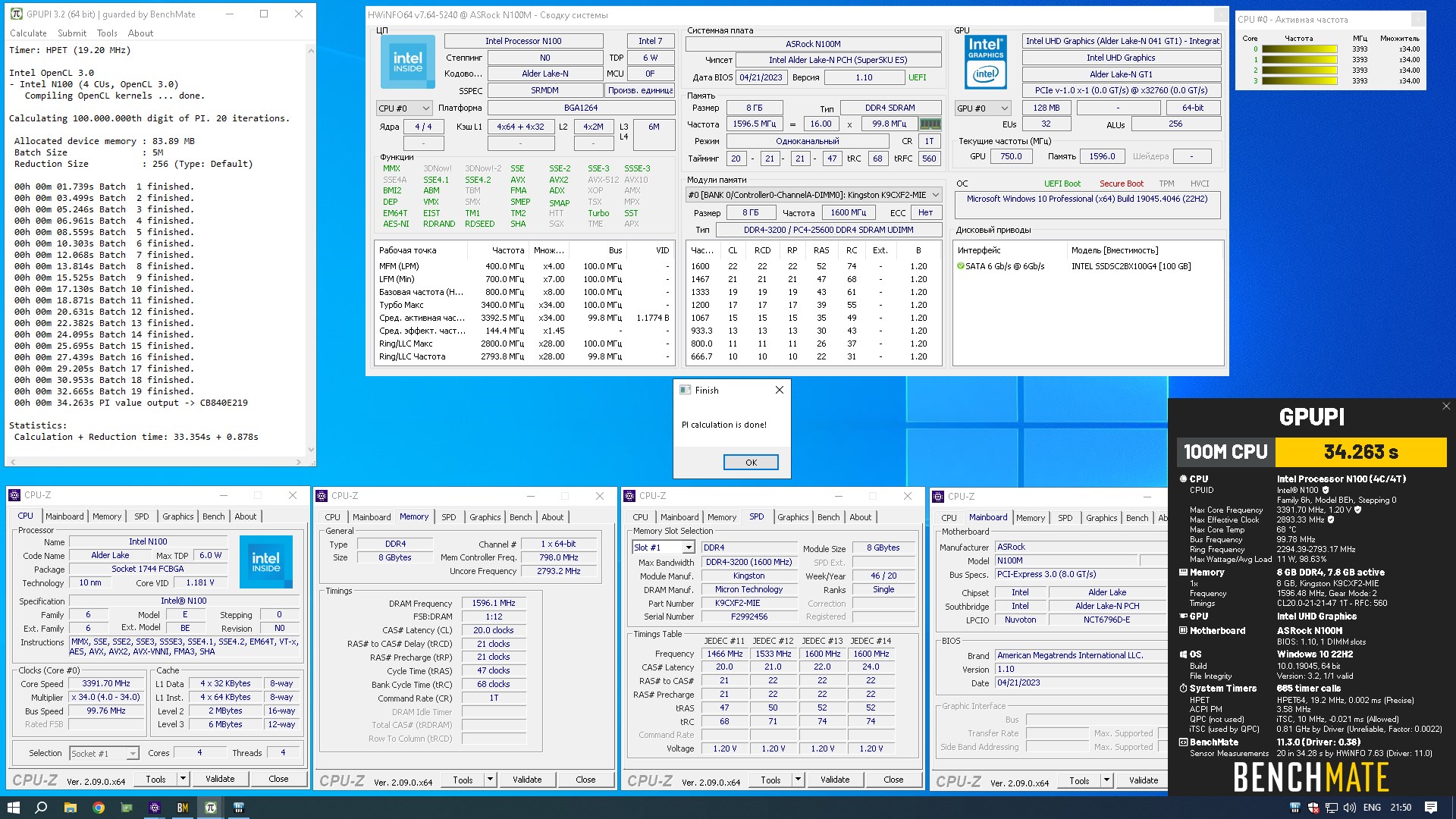Open Windows Security shield tray icon

1313,808
